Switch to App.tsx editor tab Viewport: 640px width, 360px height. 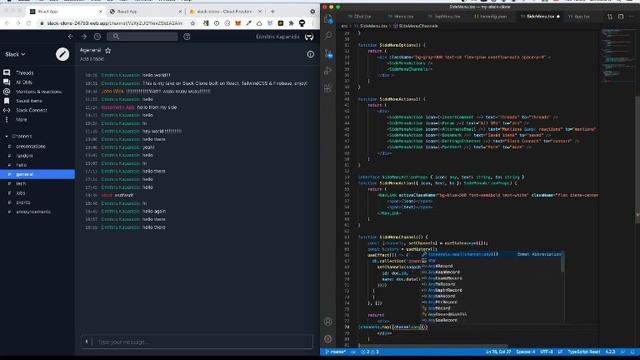[x=579, y=16]
